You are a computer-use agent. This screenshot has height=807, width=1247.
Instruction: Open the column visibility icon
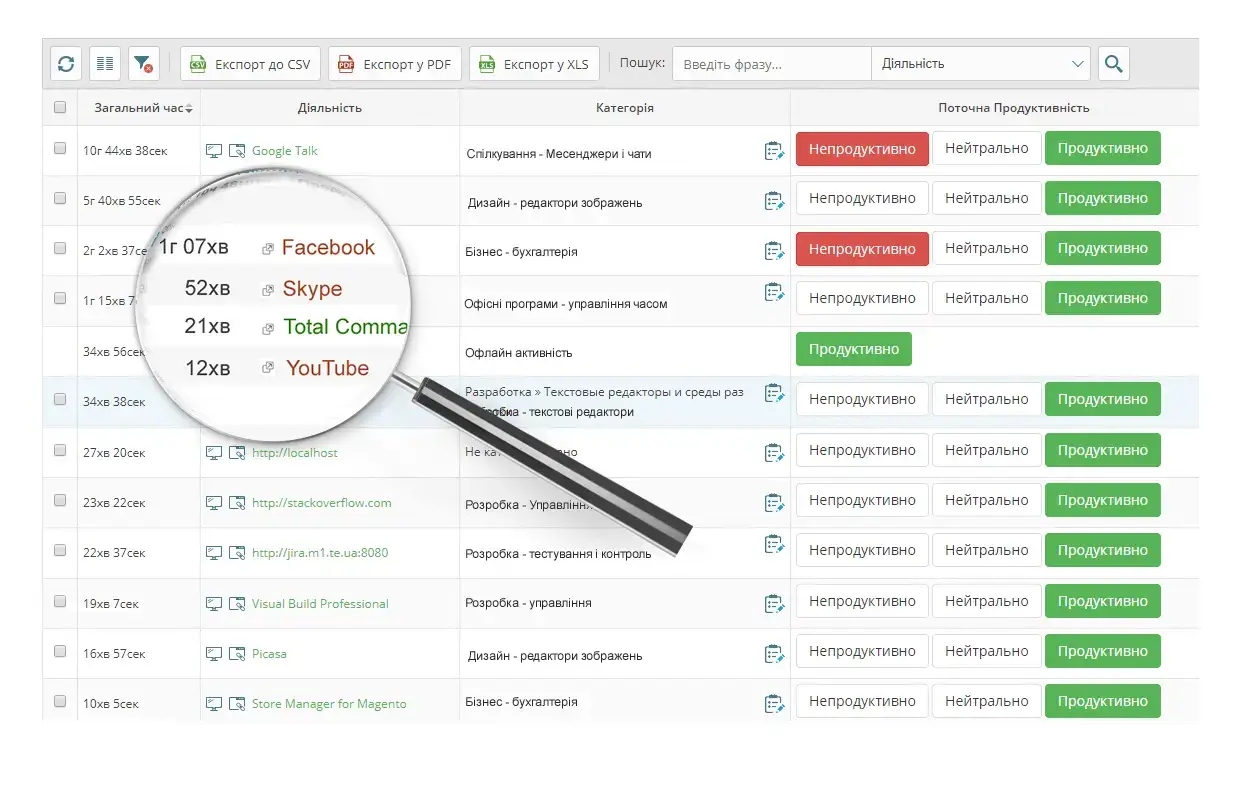click(x=104, y=63)
